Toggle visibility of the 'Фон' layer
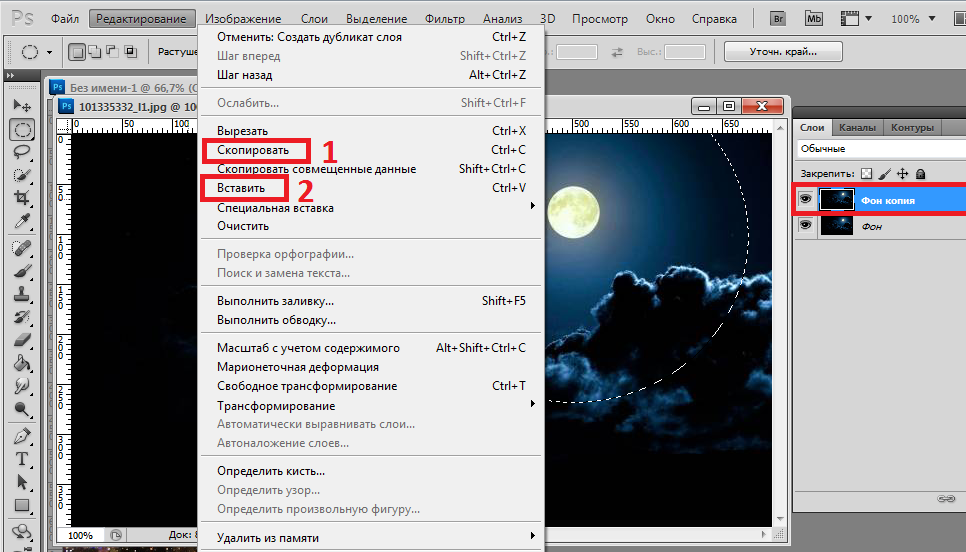Image resolution: width=966 pixels, height=552 pixels. (805, 227)
